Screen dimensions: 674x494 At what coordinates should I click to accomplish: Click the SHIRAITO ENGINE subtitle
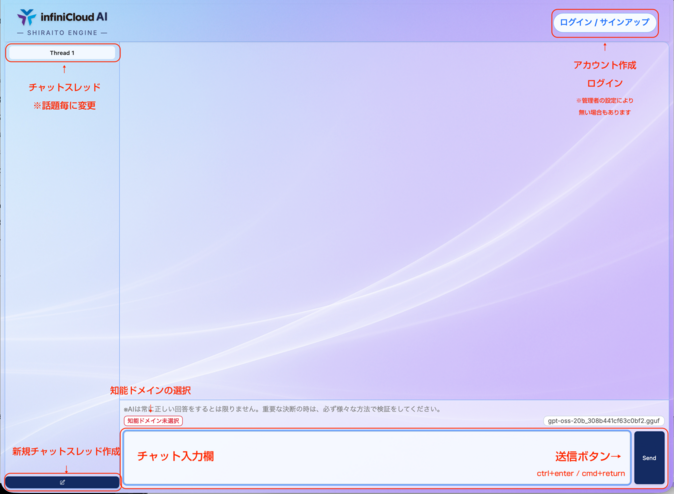(x=62, y=33)
